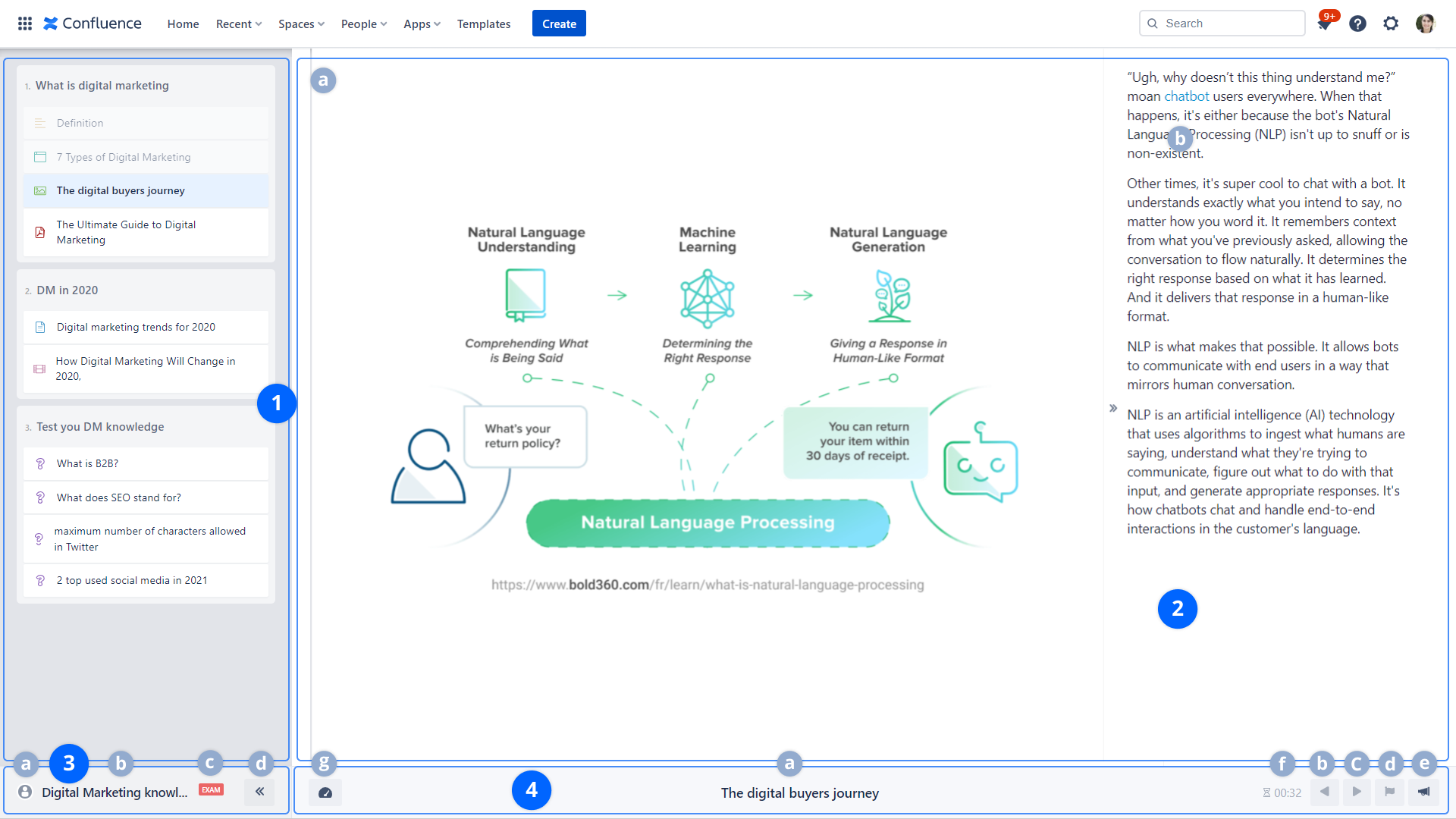Open the Templates menu item

(x=484, y=24)
